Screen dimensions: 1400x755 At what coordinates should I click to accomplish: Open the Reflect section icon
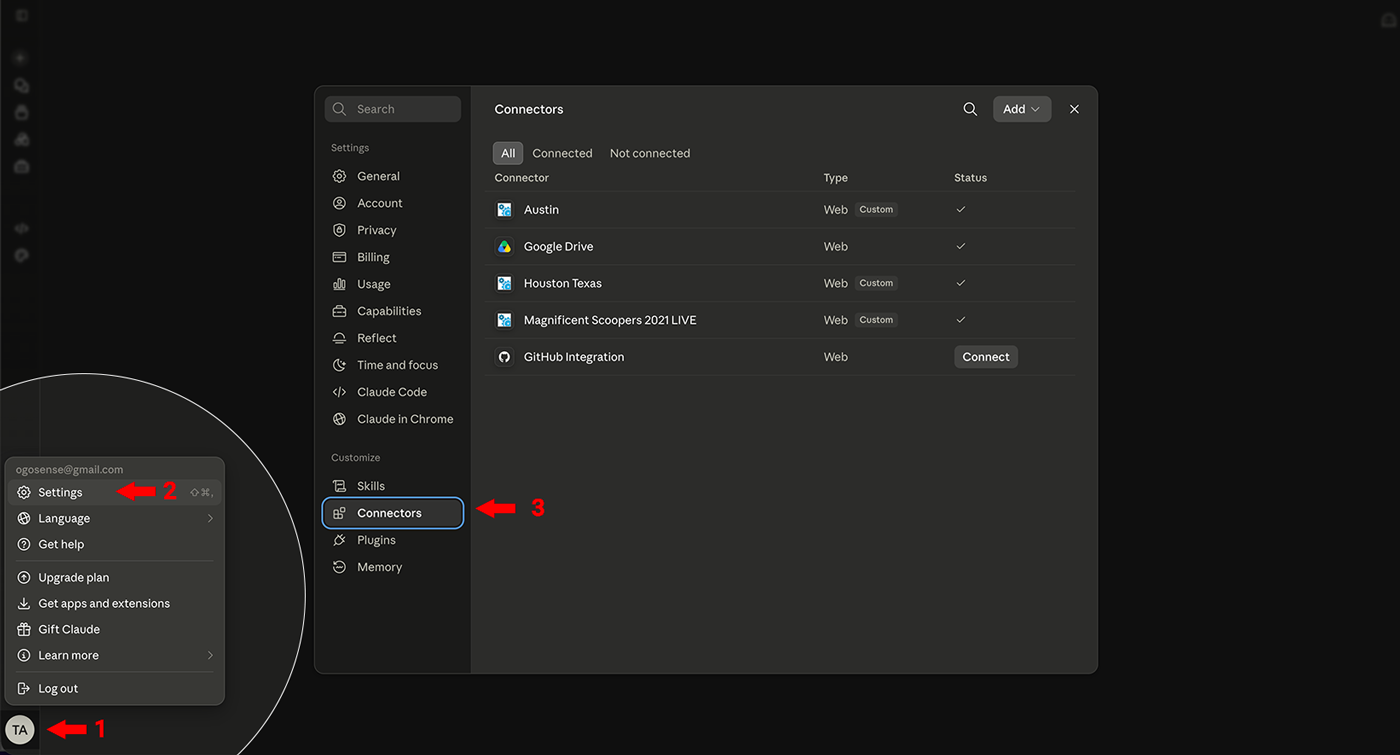click(339, 338)
